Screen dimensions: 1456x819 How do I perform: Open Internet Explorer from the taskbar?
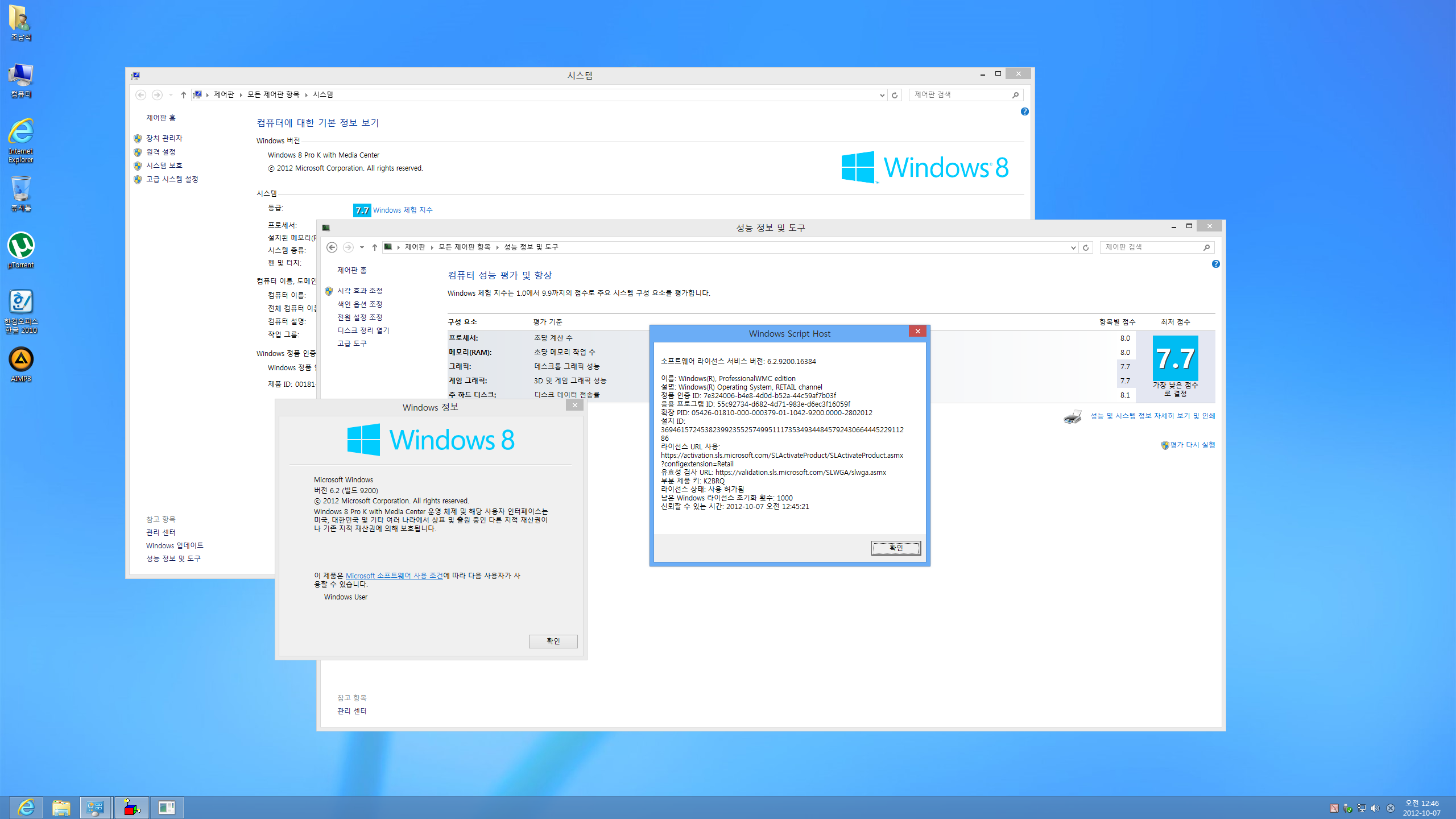pos(26,807)
